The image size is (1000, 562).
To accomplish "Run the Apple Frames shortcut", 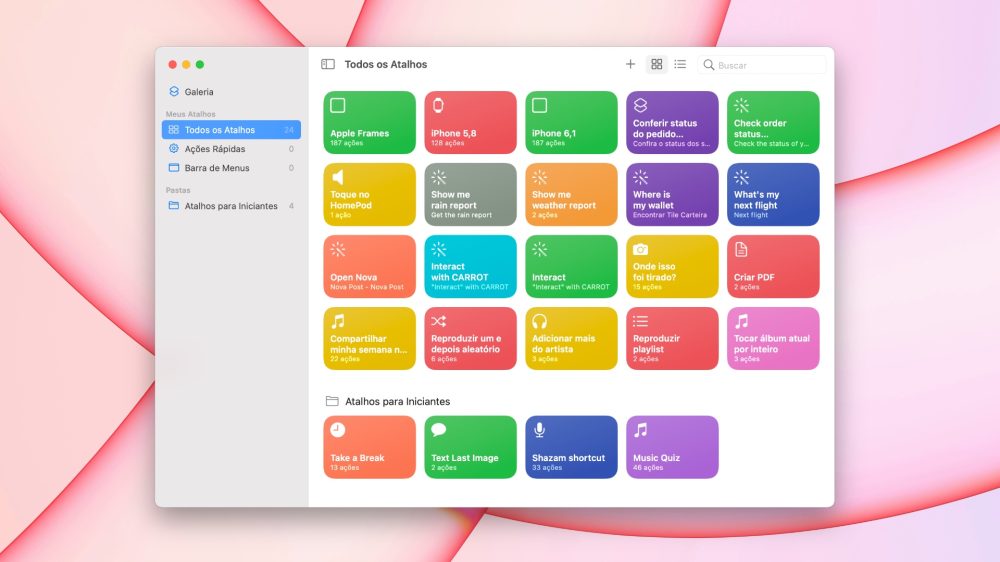I will coord(370,123).
